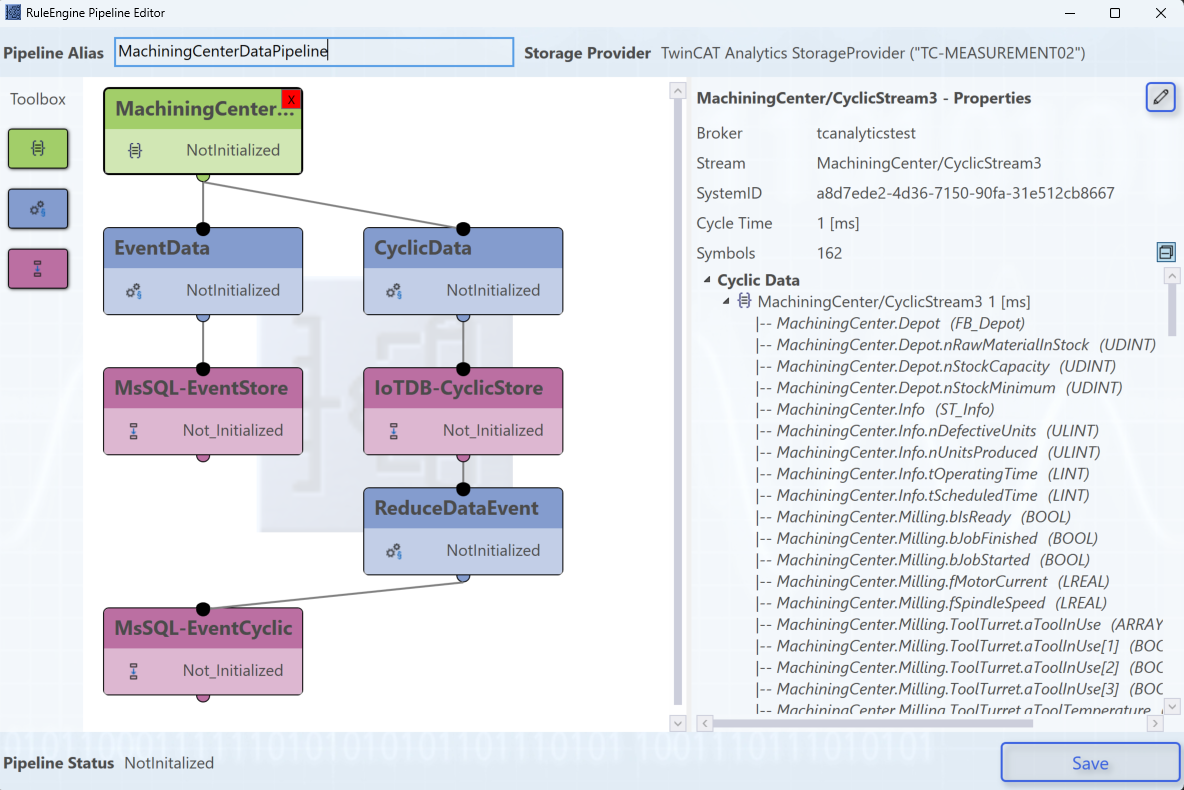Select MachiningCenter.Milling.bIsReady symbol

coord(923,517)
